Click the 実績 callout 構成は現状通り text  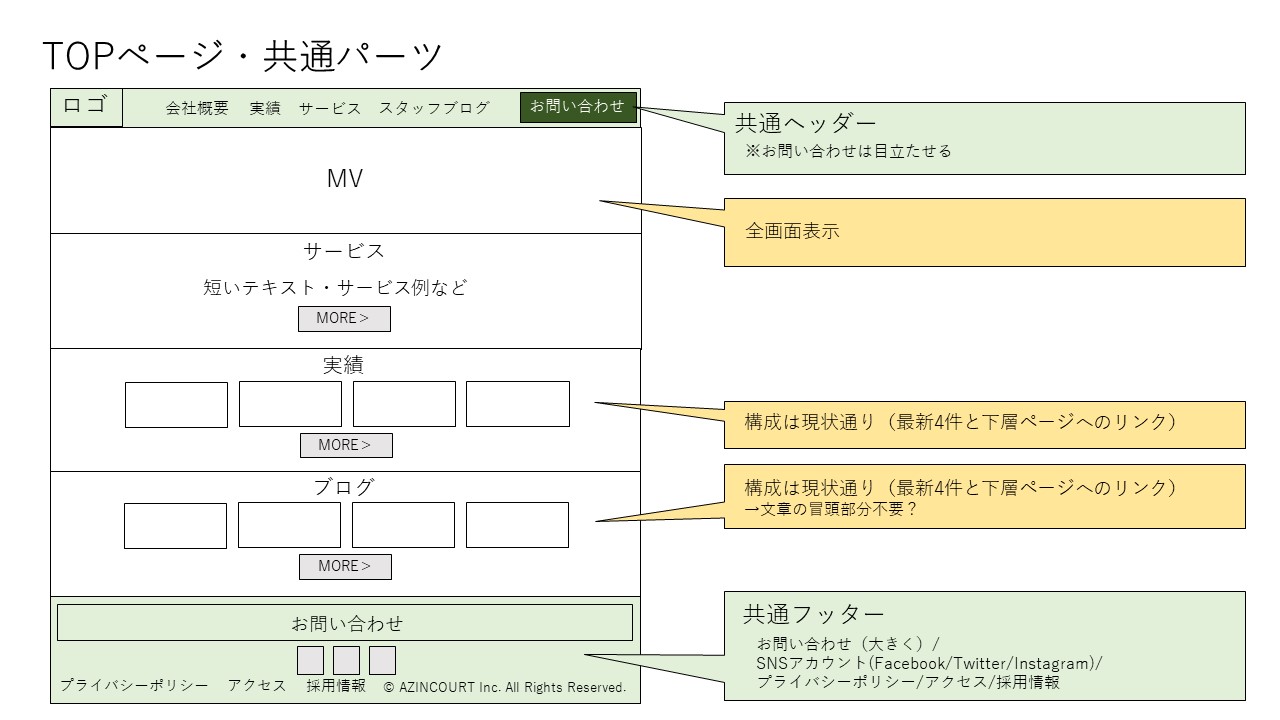pos(960,422)
